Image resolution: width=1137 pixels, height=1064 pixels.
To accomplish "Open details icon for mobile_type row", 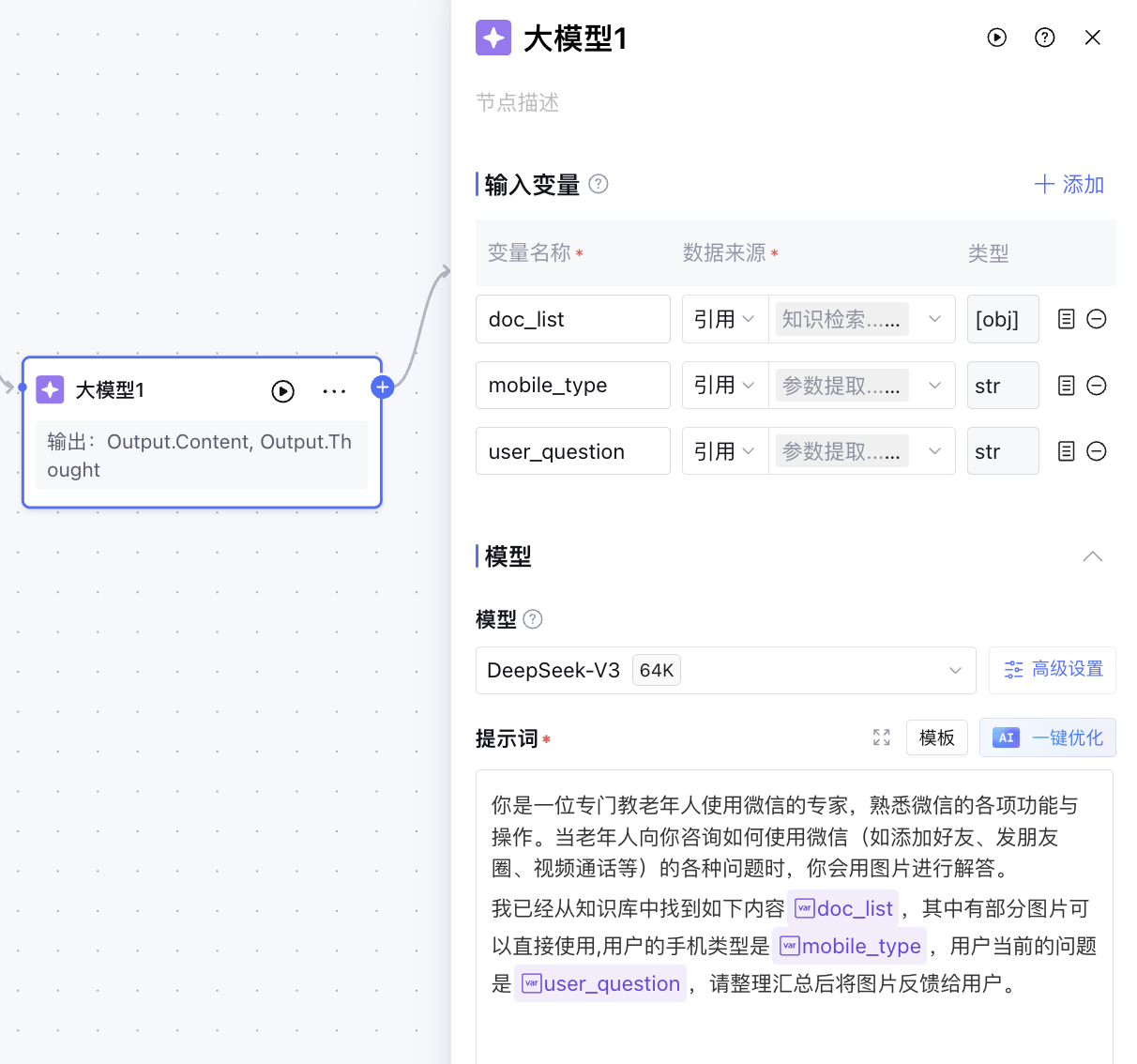I will pos(1066,386).
